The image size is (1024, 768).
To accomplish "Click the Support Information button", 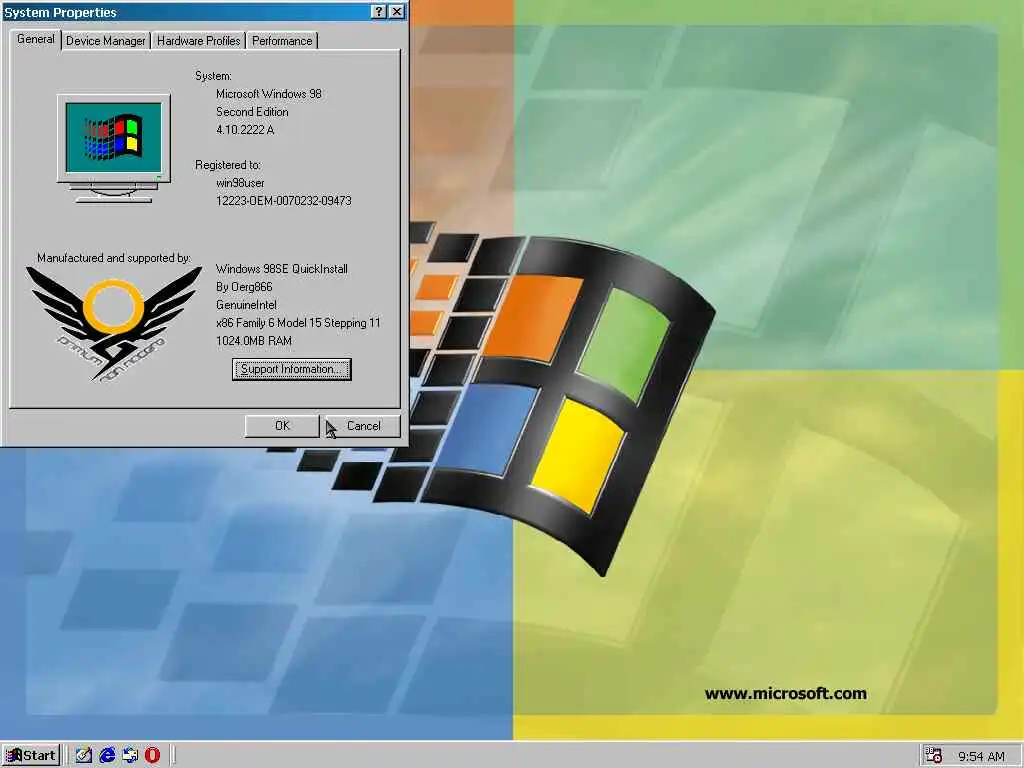I will coord(292,369).
